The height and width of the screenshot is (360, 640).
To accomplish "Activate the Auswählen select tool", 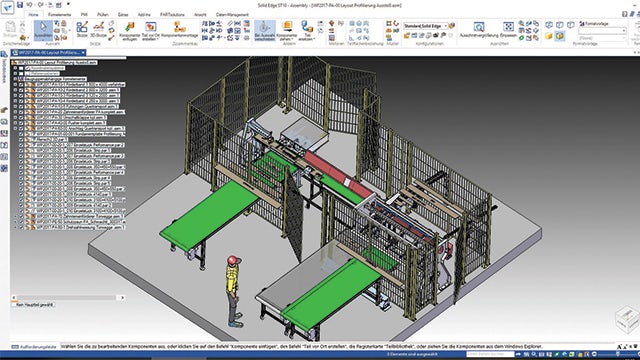I will pyautogui.click(x=43, y=30).
